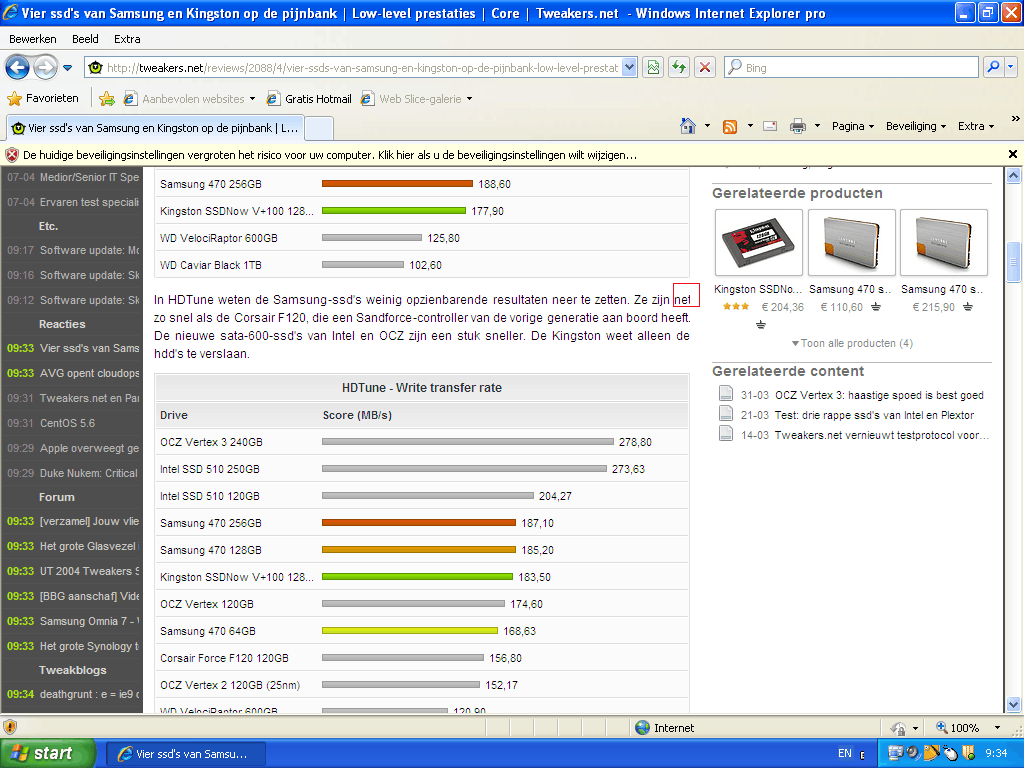Screen dimensions: 1024x768
Task: Click the Read mail envelope icon
Action: pos(770,126)
